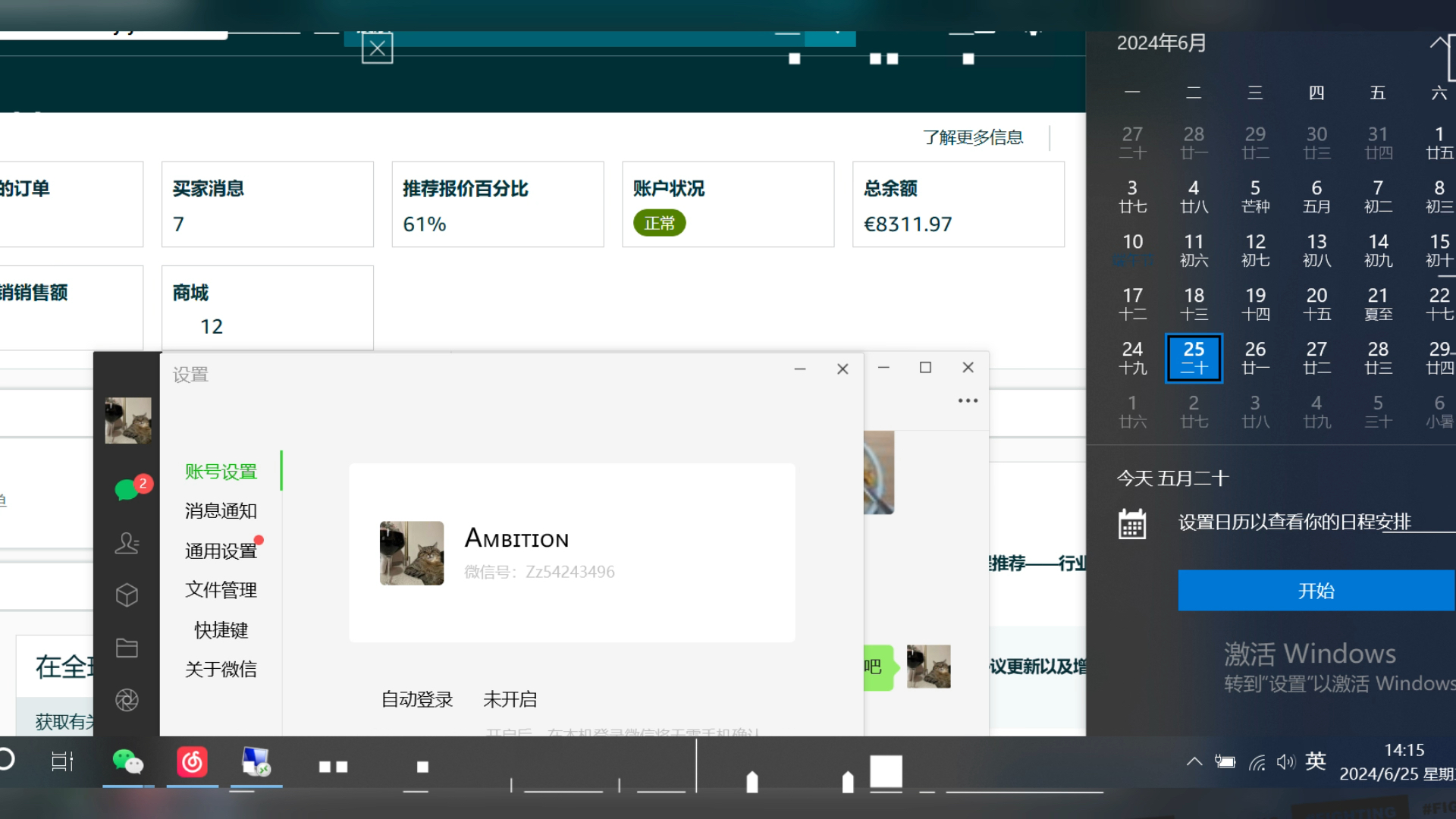Click WeChat sidebar profile avatar

click(128, 420)
